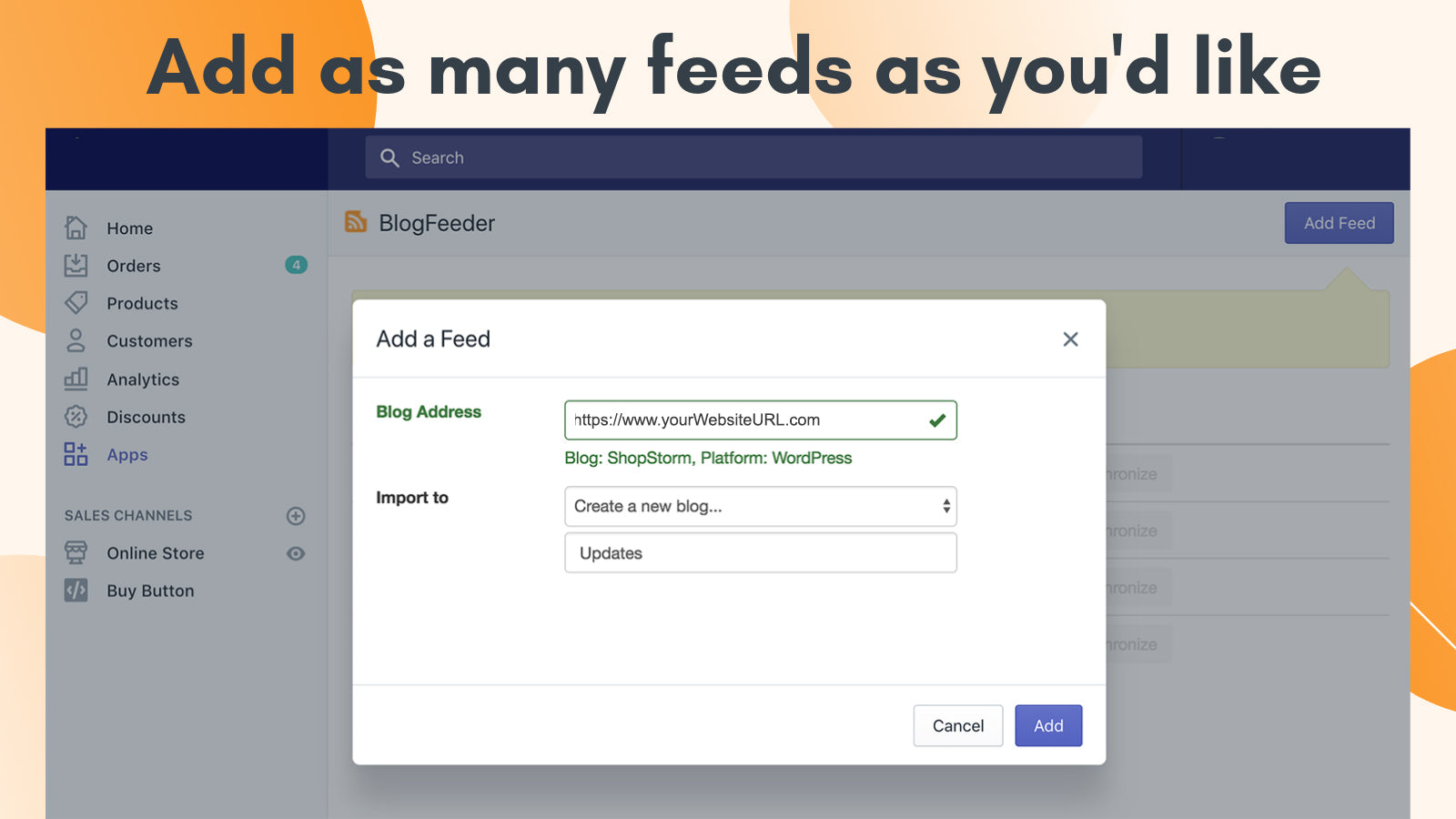Click the Products tag icon
The height and width of the screenshot is (819, 1456).
point(76,303)
